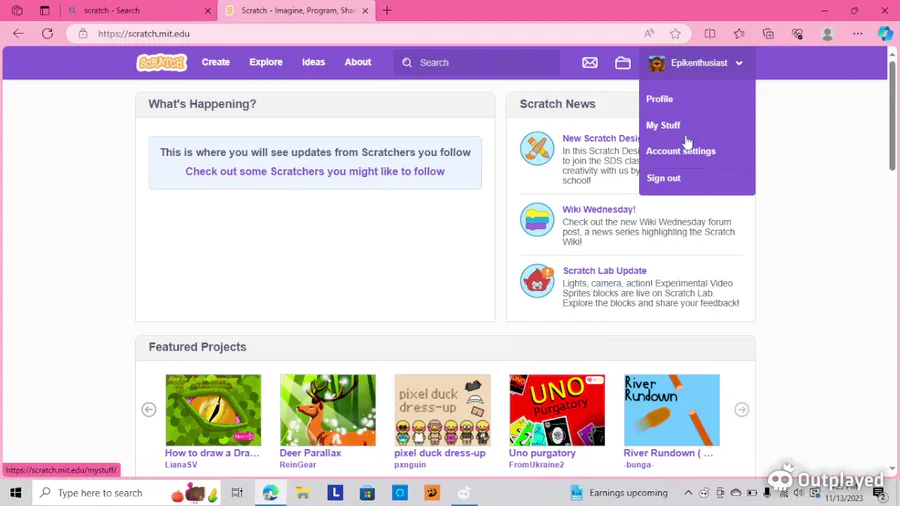900x506 pixels.
Task: Open the dragon eye project thumbnail
Action: [213, 410]
